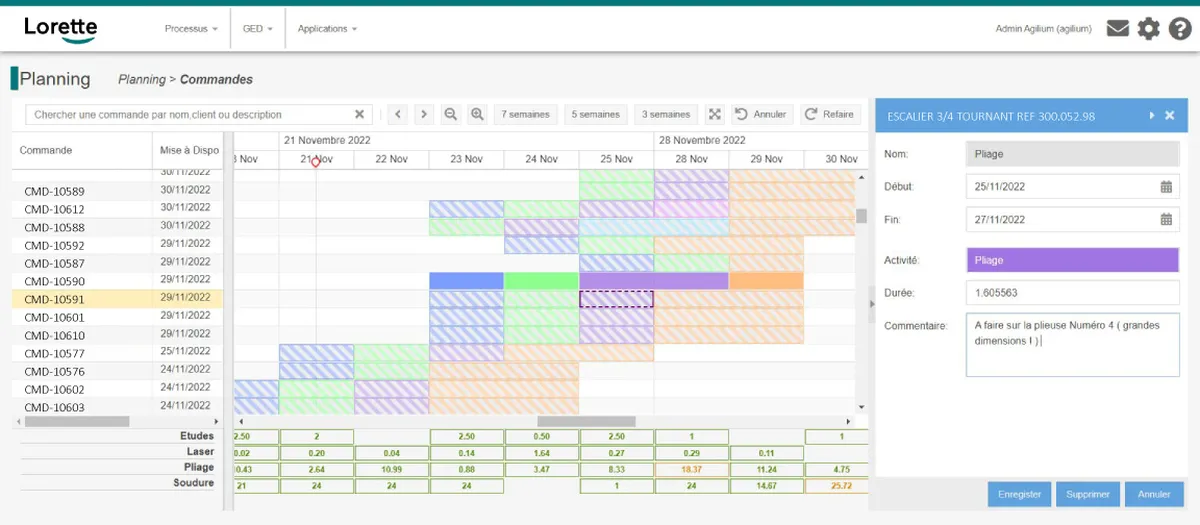Open the Processus menu
This screenshot has width=1200, height=525.
[x=191, y=29]
